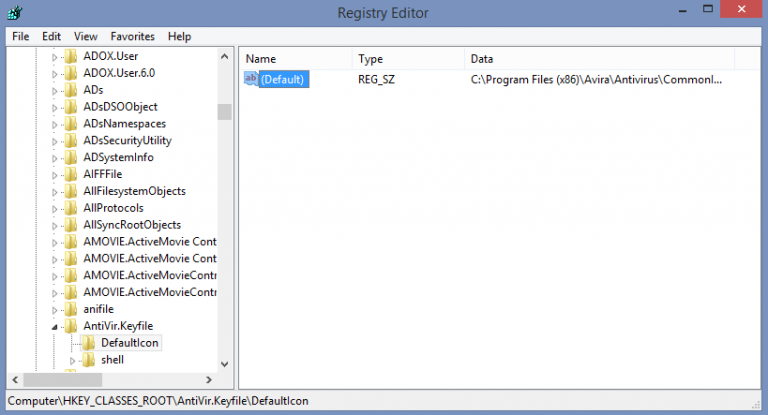The width and height of the screenshot is (768, 415).
Task: Click the AllProtocols folder icon
Action: click(x=71, y=208)
